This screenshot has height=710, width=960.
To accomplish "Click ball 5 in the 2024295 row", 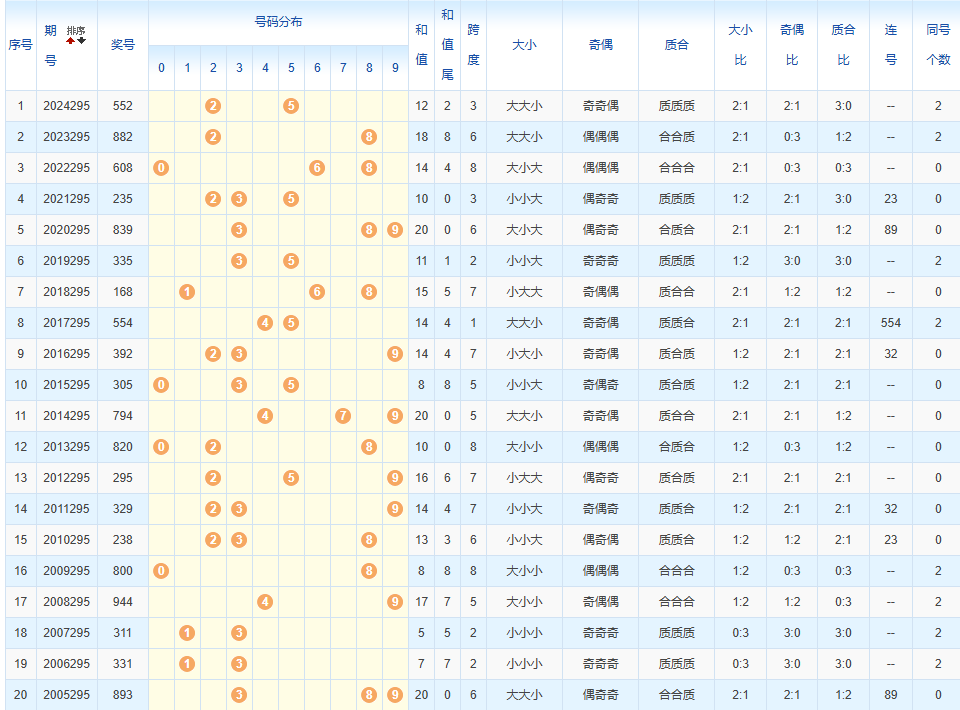I will (291, 106).
